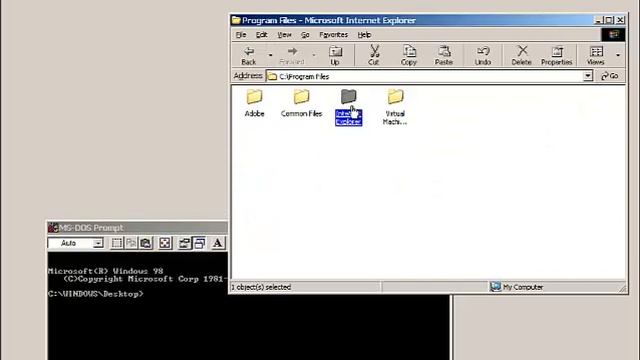Click the Views toolbar button
Screen dimensions: 640x360
pyautogui.click(x=596, y=56)
